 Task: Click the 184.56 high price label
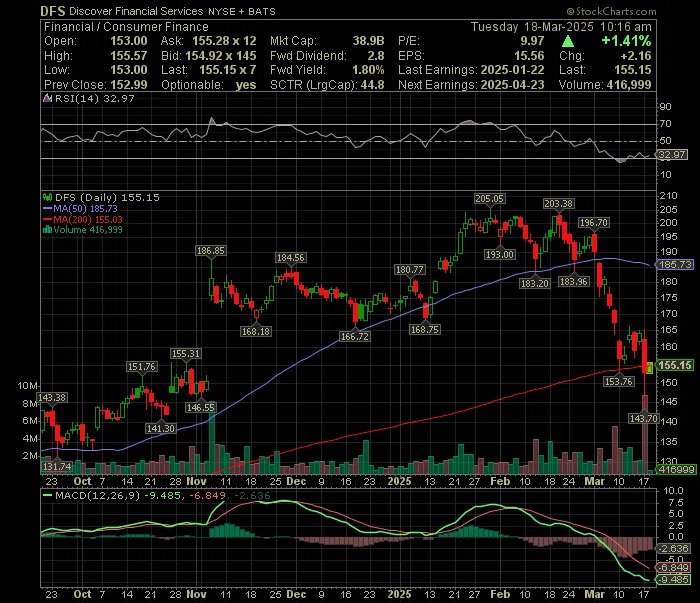(x=291, y=257)
